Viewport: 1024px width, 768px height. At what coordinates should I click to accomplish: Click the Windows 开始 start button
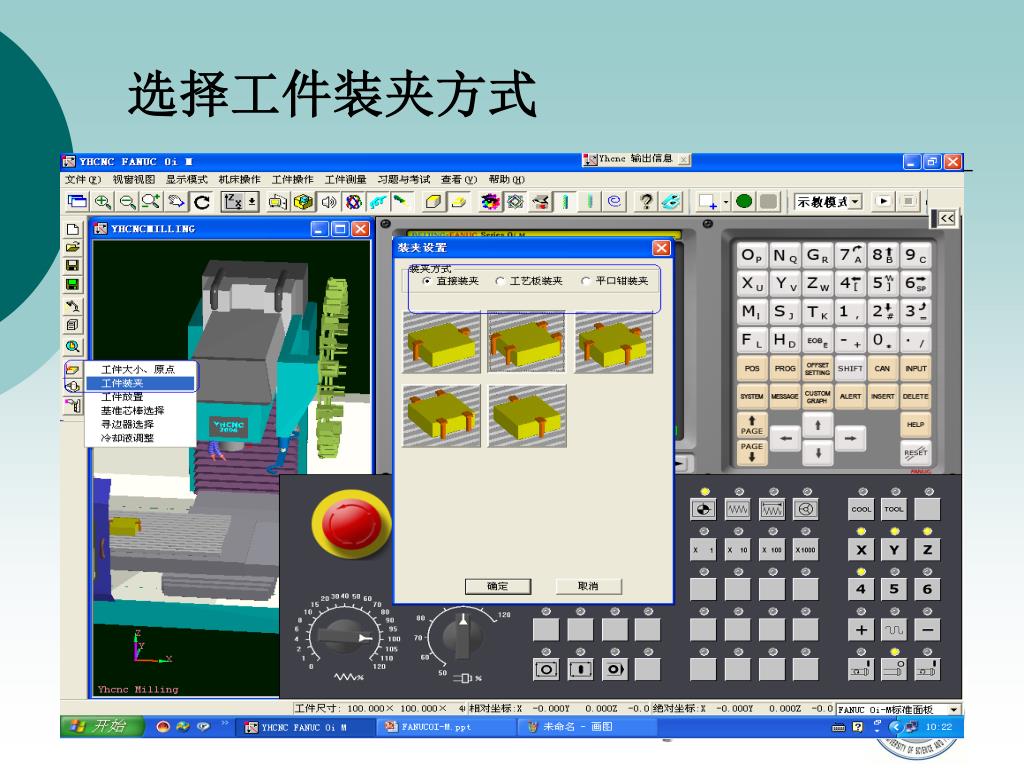(x=102, y=726)
